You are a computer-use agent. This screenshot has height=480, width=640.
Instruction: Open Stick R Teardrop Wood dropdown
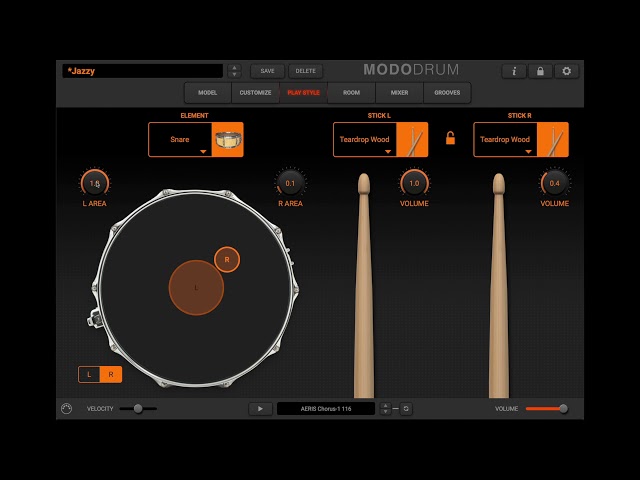(505, 140)
